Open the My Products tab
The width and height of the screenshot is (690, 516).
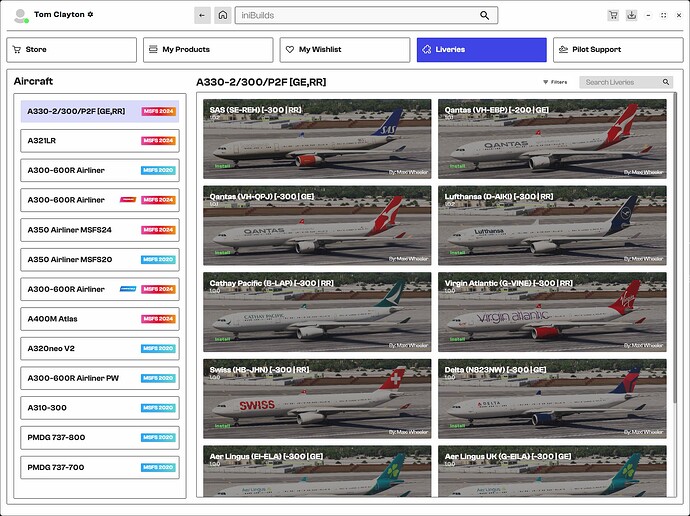tap(208, 49)
